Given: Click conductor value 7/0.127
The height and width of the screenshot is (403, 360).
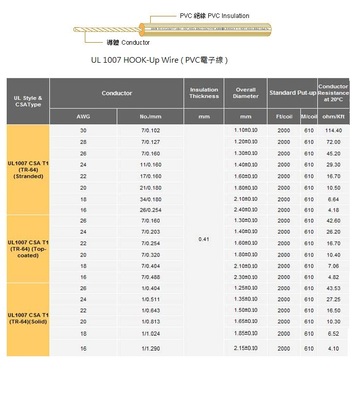Looking at the screenshot, I should pyautogui.click(x=151, y=142).
